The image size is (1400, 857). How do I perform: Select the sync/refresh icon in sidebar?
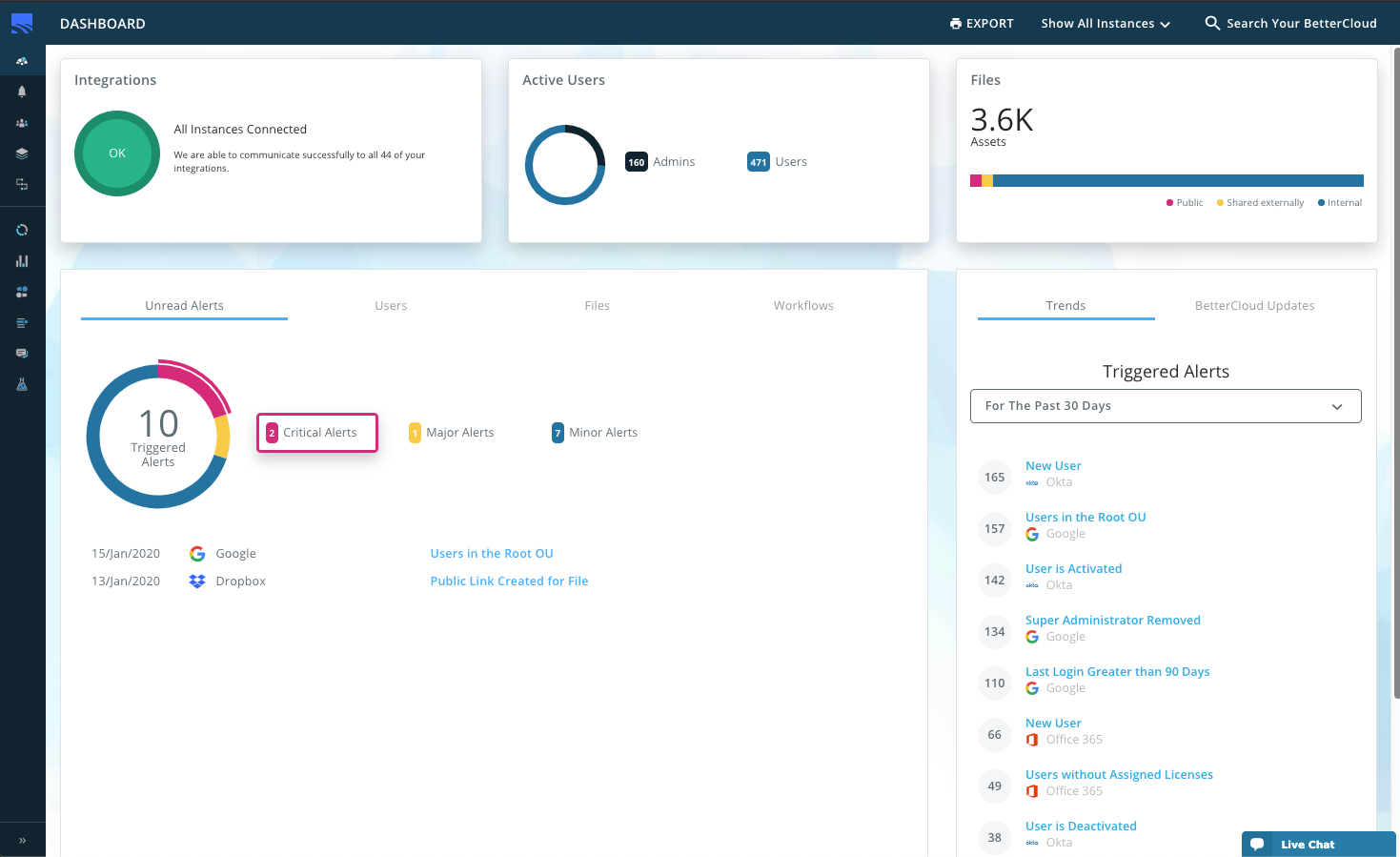[x=22, y=229]
